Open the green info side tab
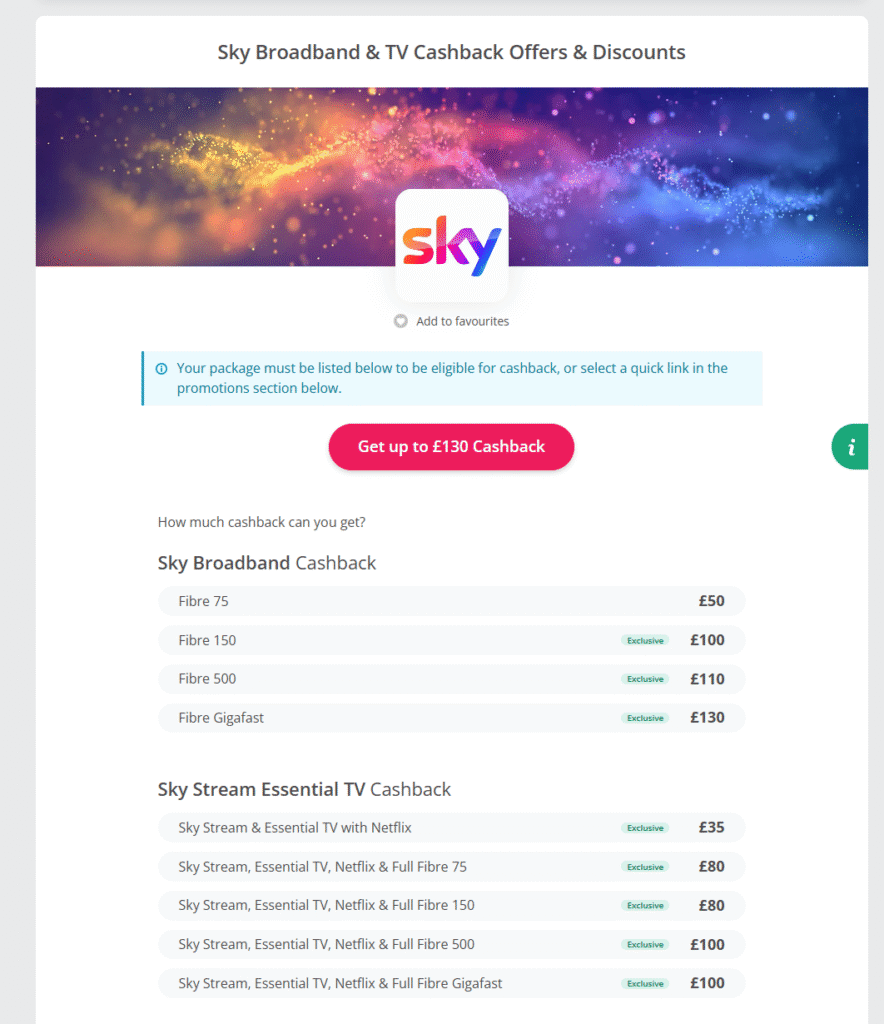884x1024 pixels. click(849, 447)
